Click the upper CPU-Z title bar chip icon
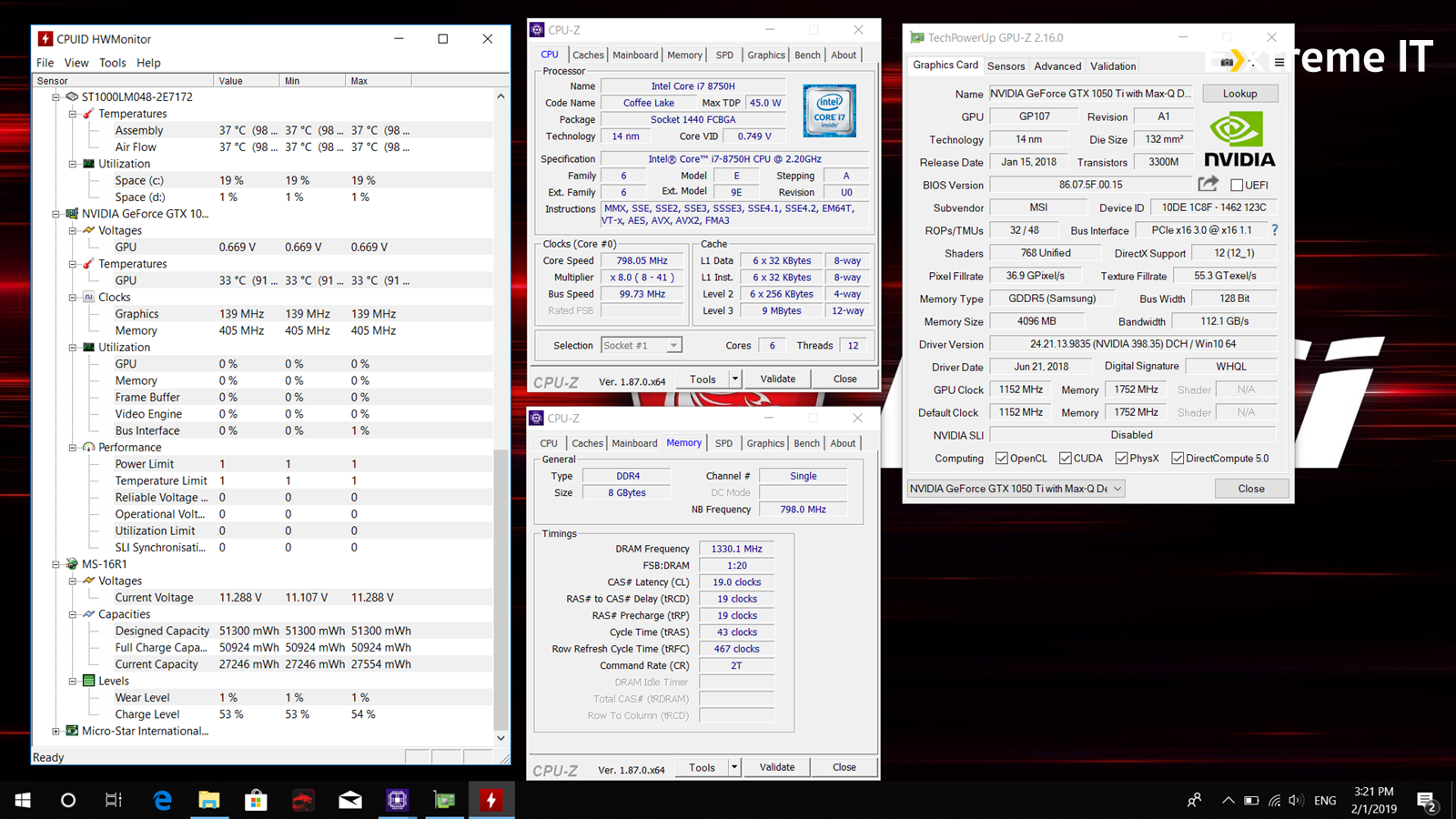The image size is (1456, 819). click(538, 30)
